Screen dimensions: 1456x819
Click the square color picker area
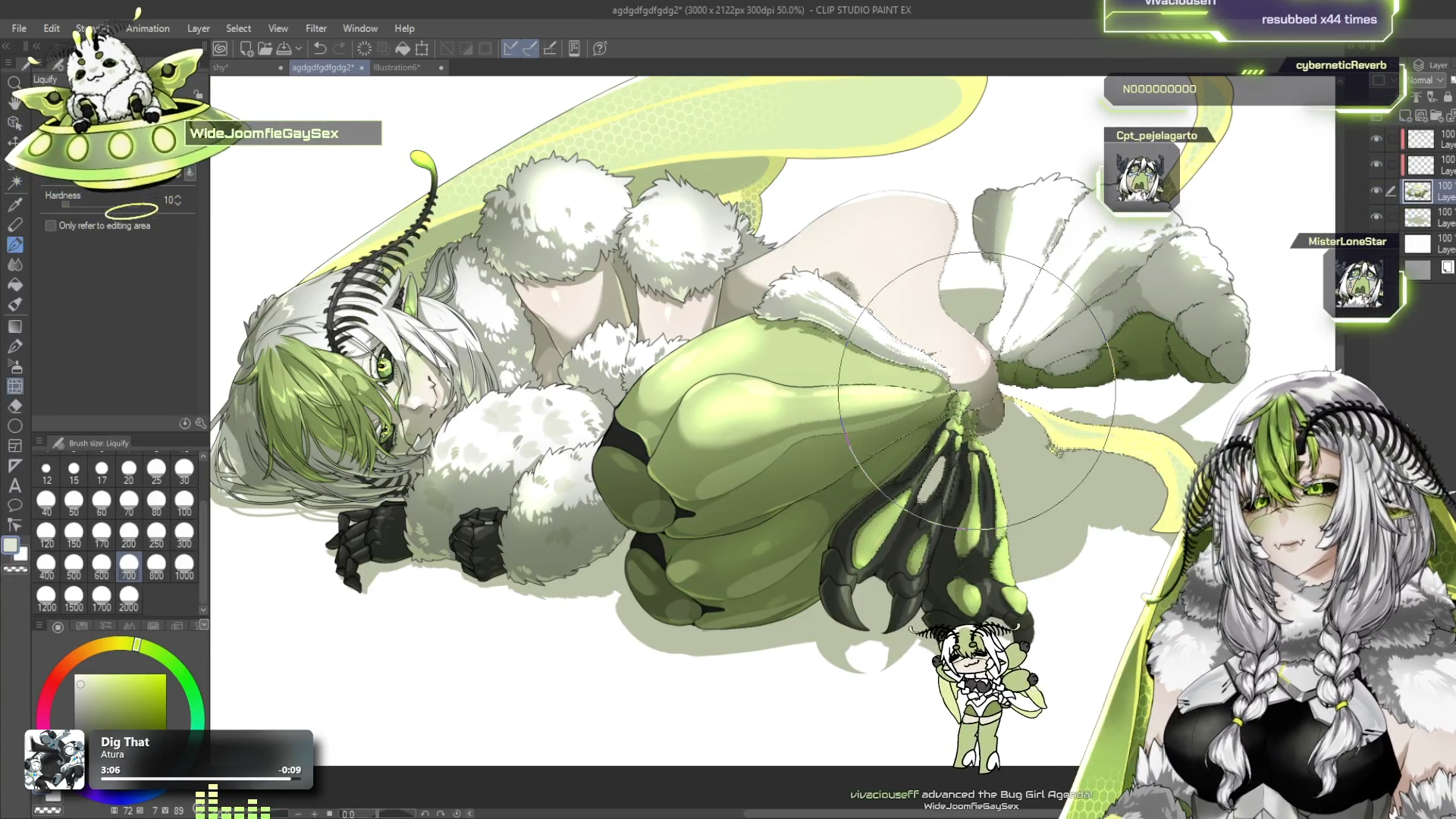[120, 701]
